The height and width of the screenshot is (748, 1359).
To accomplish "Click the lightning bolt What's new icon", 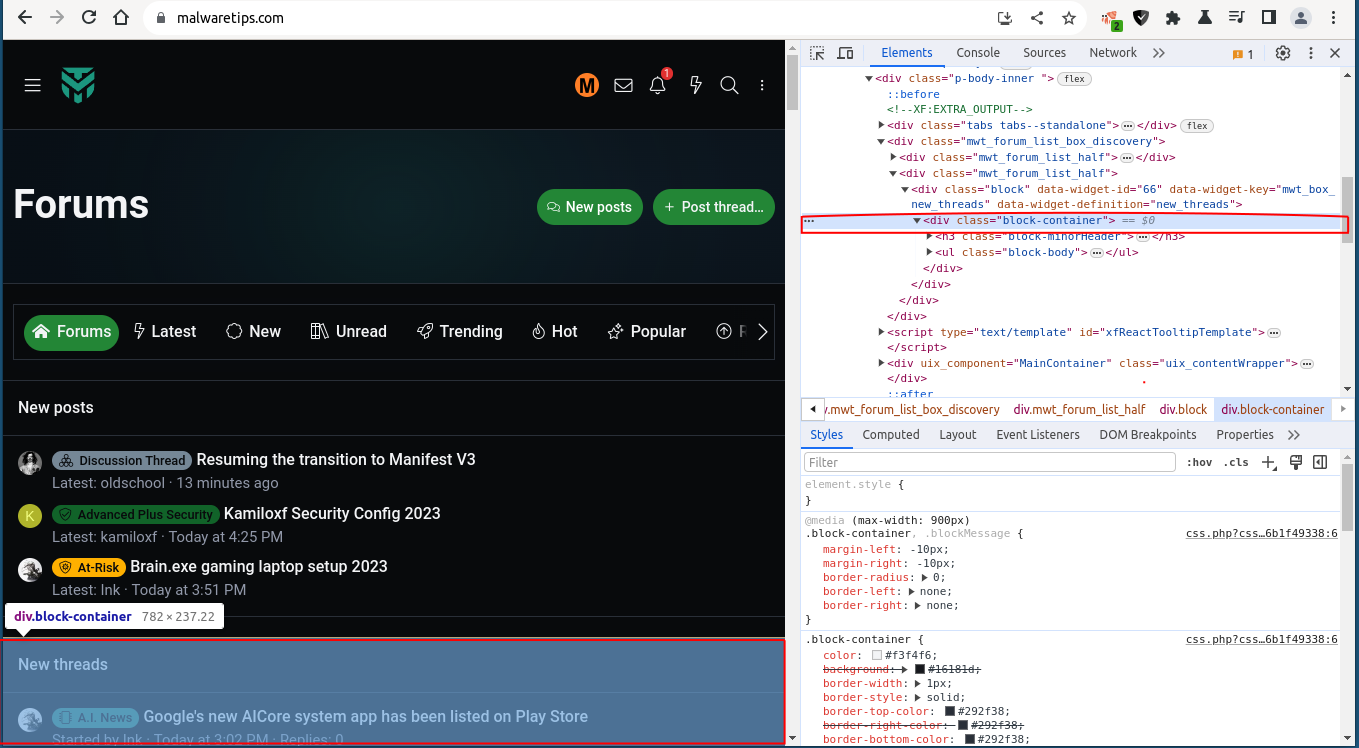I will [x=696, y=86].
